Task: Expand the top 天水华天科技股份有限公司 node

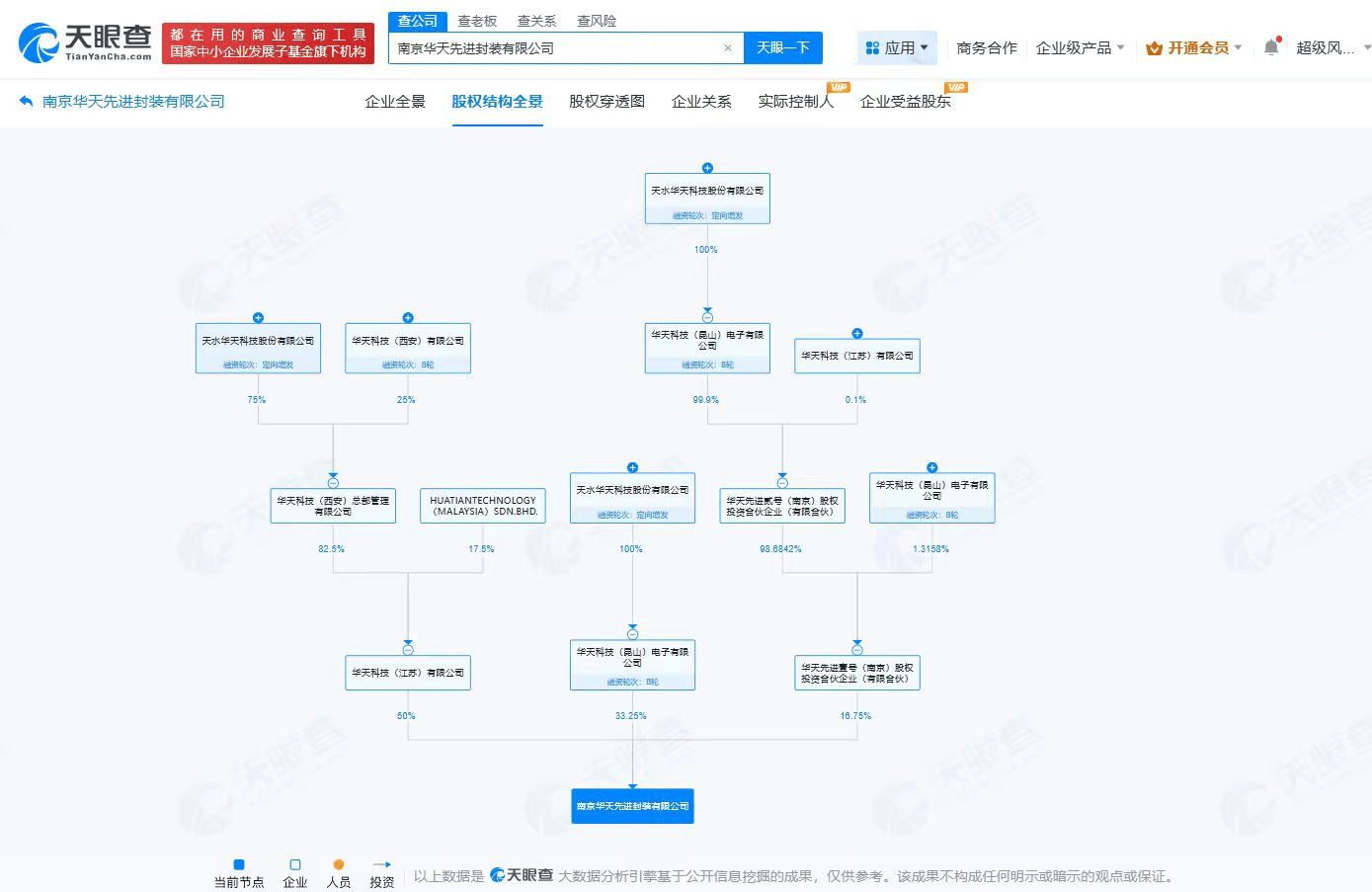Action: [x=707, y=167]
